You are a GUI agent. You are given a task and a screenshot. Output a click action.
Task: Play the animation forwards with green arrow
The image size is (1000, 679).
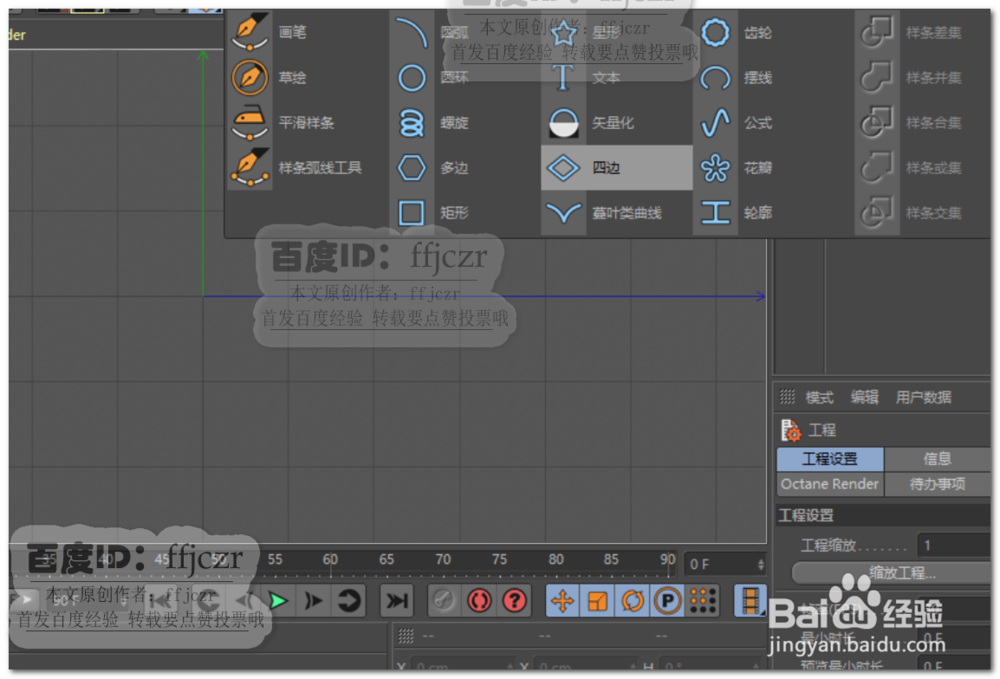[x=278, y=601]
